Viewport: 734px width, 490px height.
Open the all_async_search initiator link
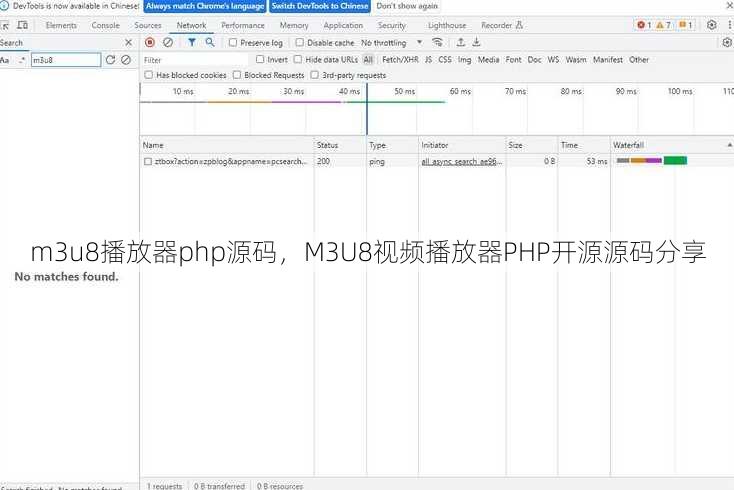pyautogui.click(x=462, y=161)
